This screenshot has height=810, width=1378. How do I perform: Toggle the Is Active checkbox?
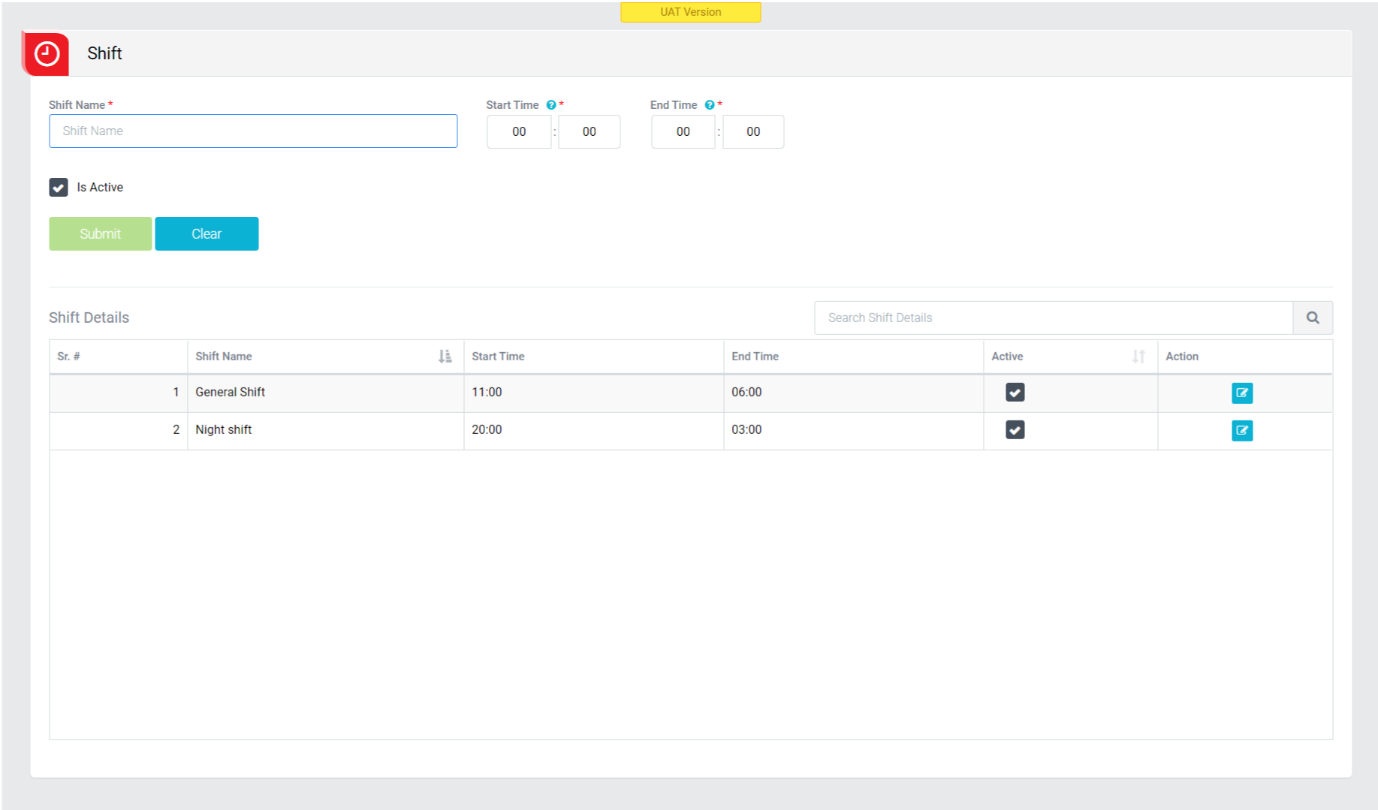pos(59,187)
